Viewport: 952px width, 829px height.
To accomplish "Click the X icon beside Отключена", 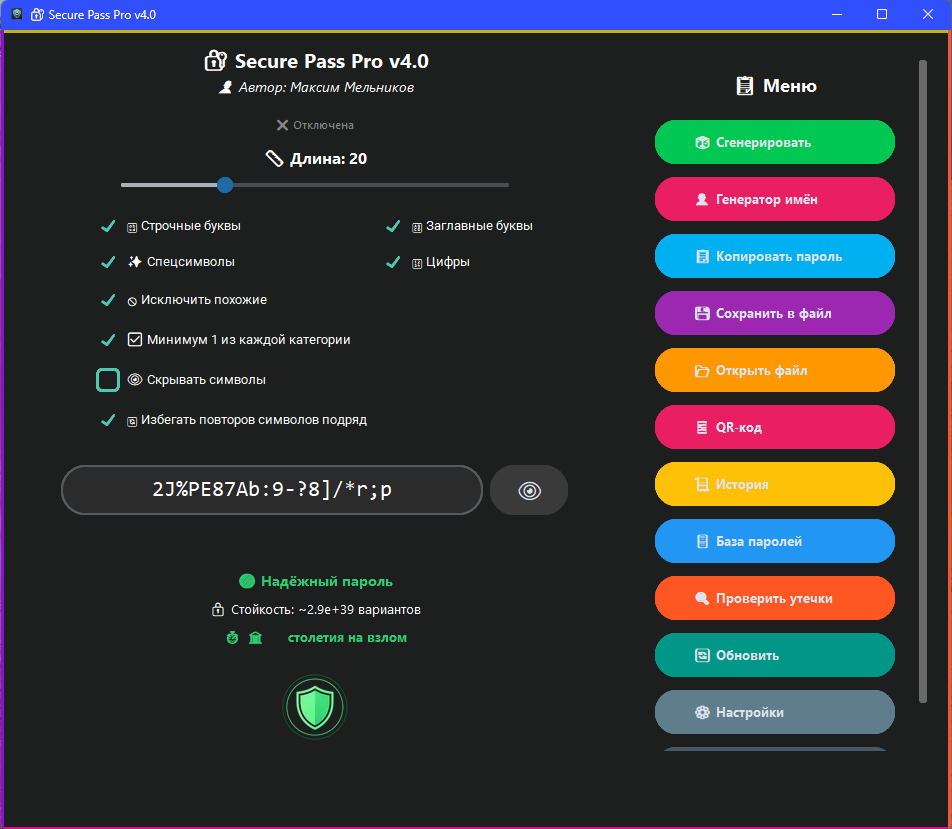I will 282,125.
